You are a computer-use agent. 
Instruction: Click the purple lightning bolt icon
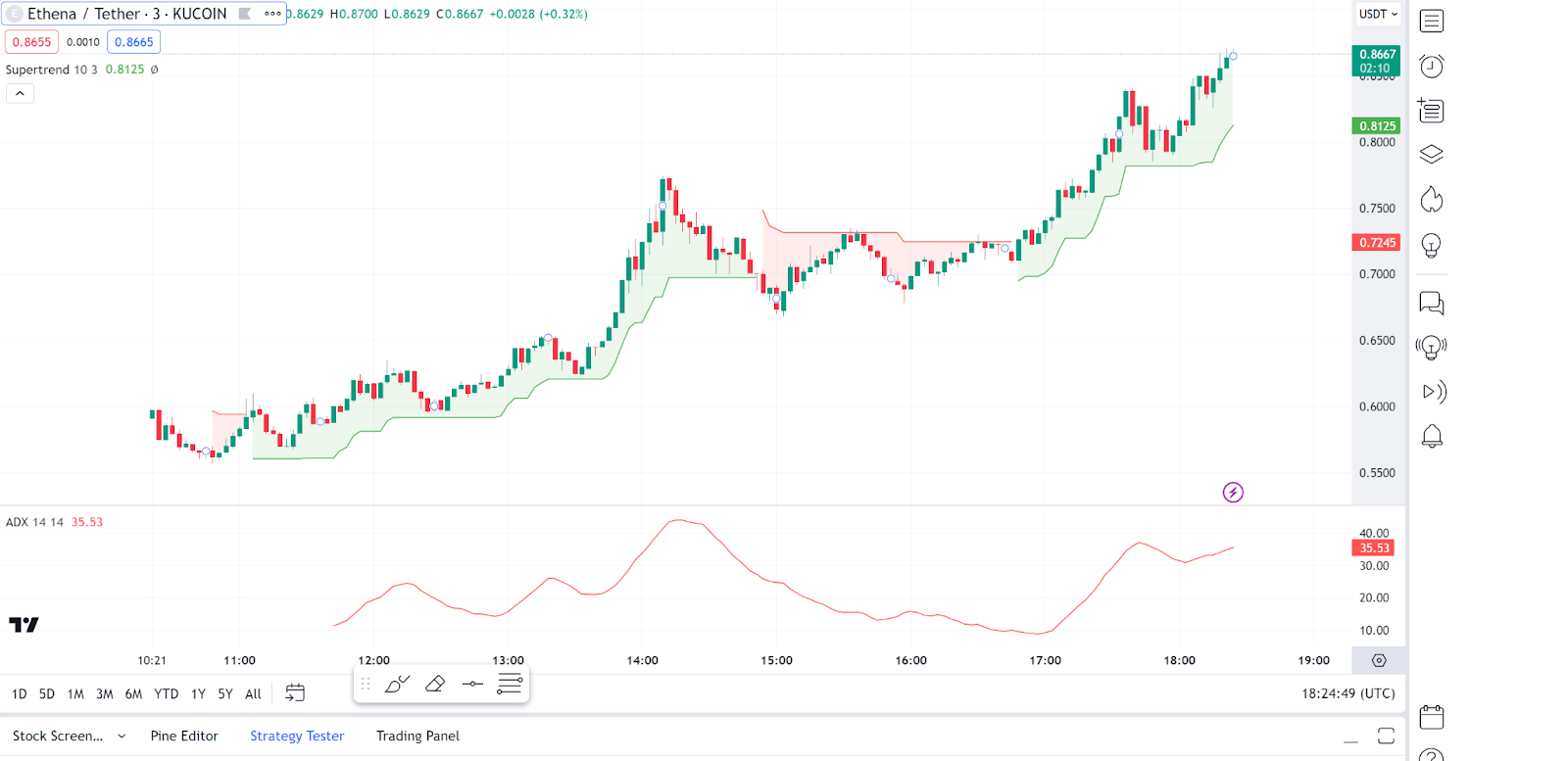pos(1233,492)
